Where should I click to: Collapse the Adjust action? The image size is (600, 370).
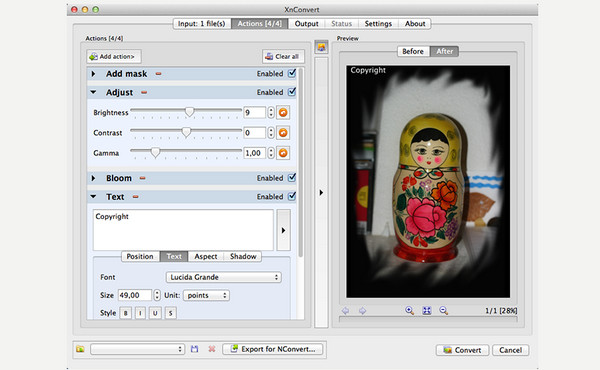[93, 92]
